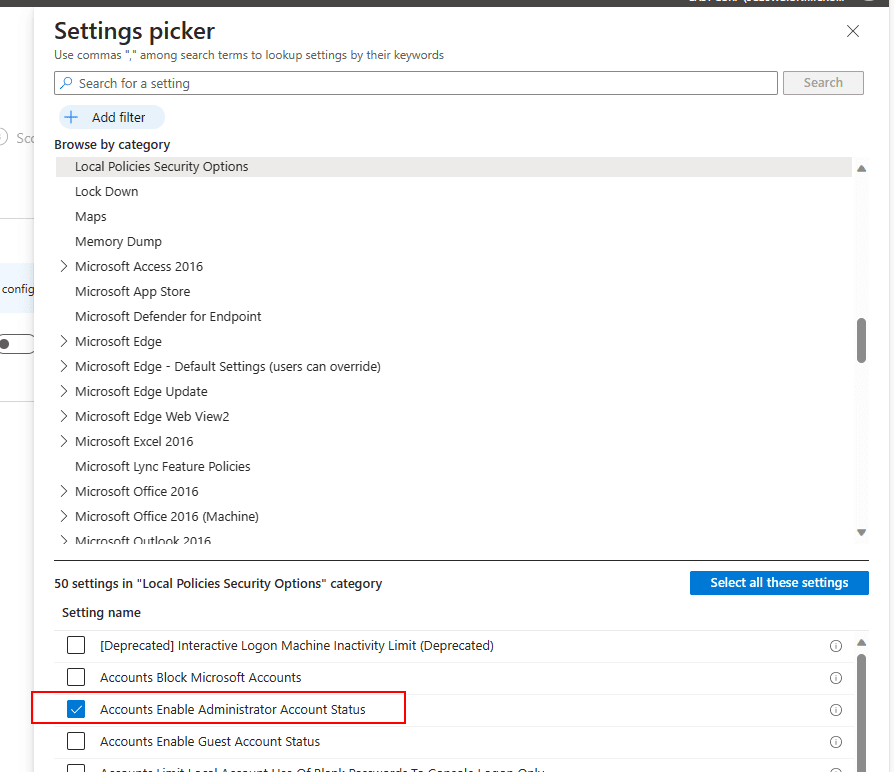
Task: Expand the Microsoft Edge category
Action: (x=63, y=341)
